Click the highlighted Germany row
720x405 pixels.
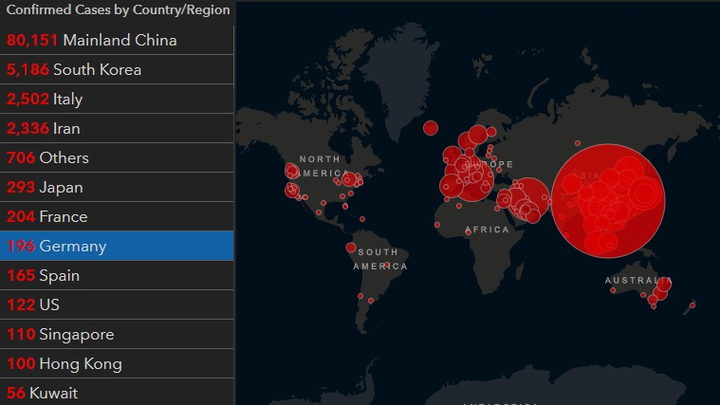point(117,246)
